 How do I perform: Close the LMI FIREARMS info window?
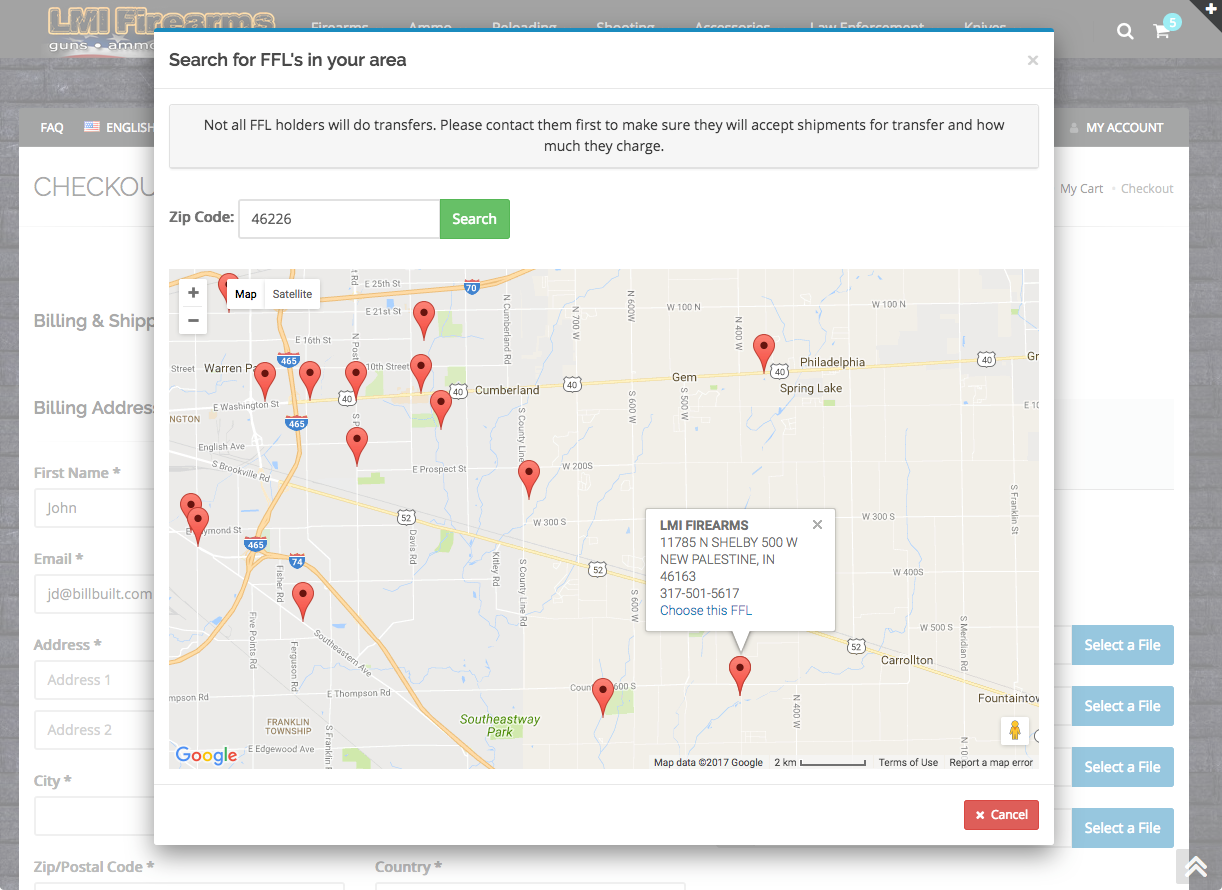click(x=817, y=525)
